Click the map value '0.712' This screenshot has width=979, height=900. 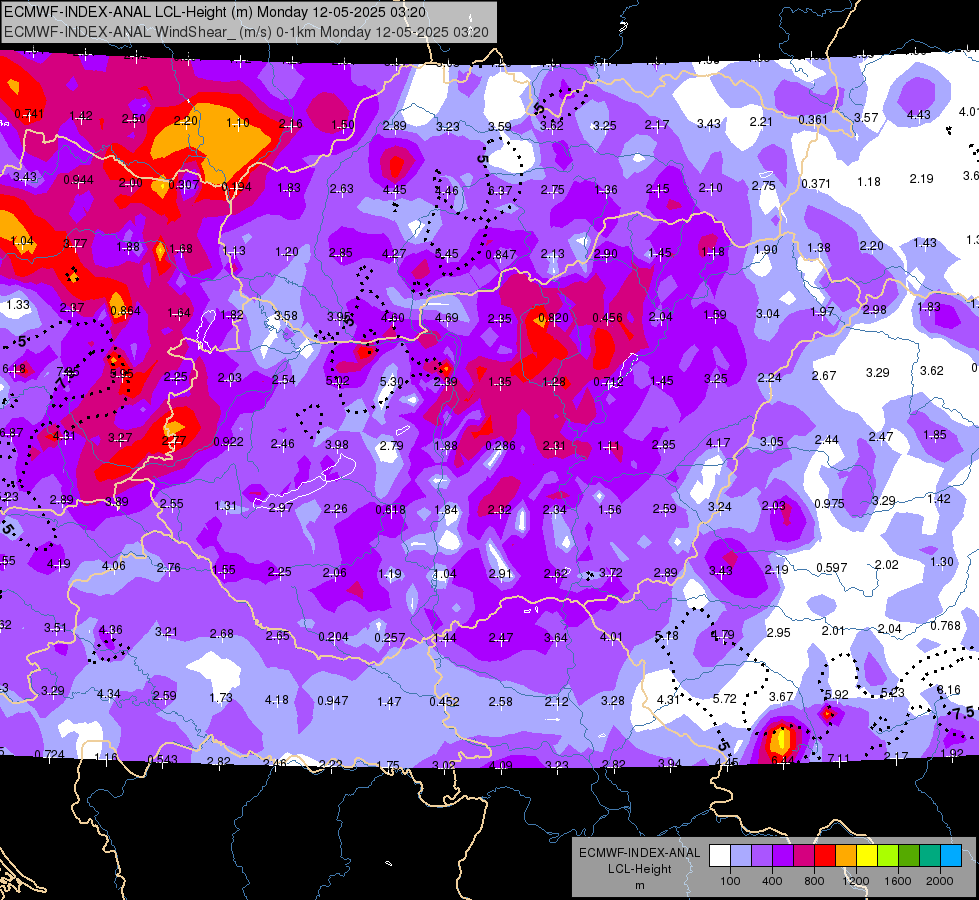pos(608,382)
